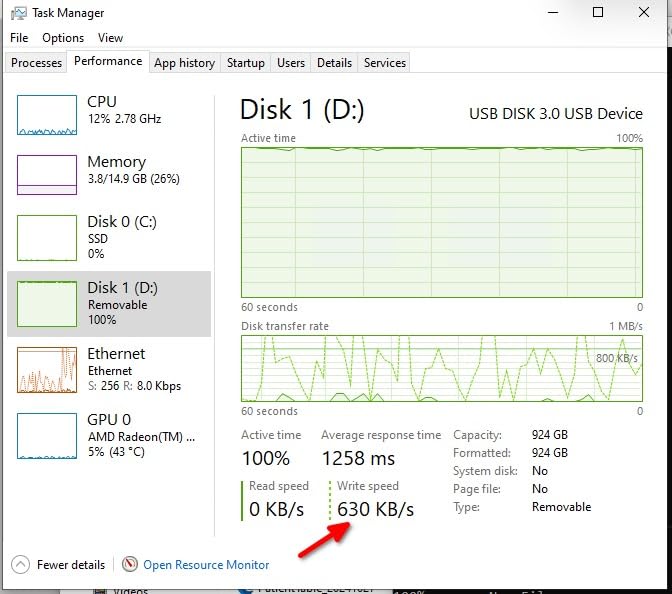This screenshot has height=594, width=672.
Task: Click the Active time graph
Action: tap(442, 222)
